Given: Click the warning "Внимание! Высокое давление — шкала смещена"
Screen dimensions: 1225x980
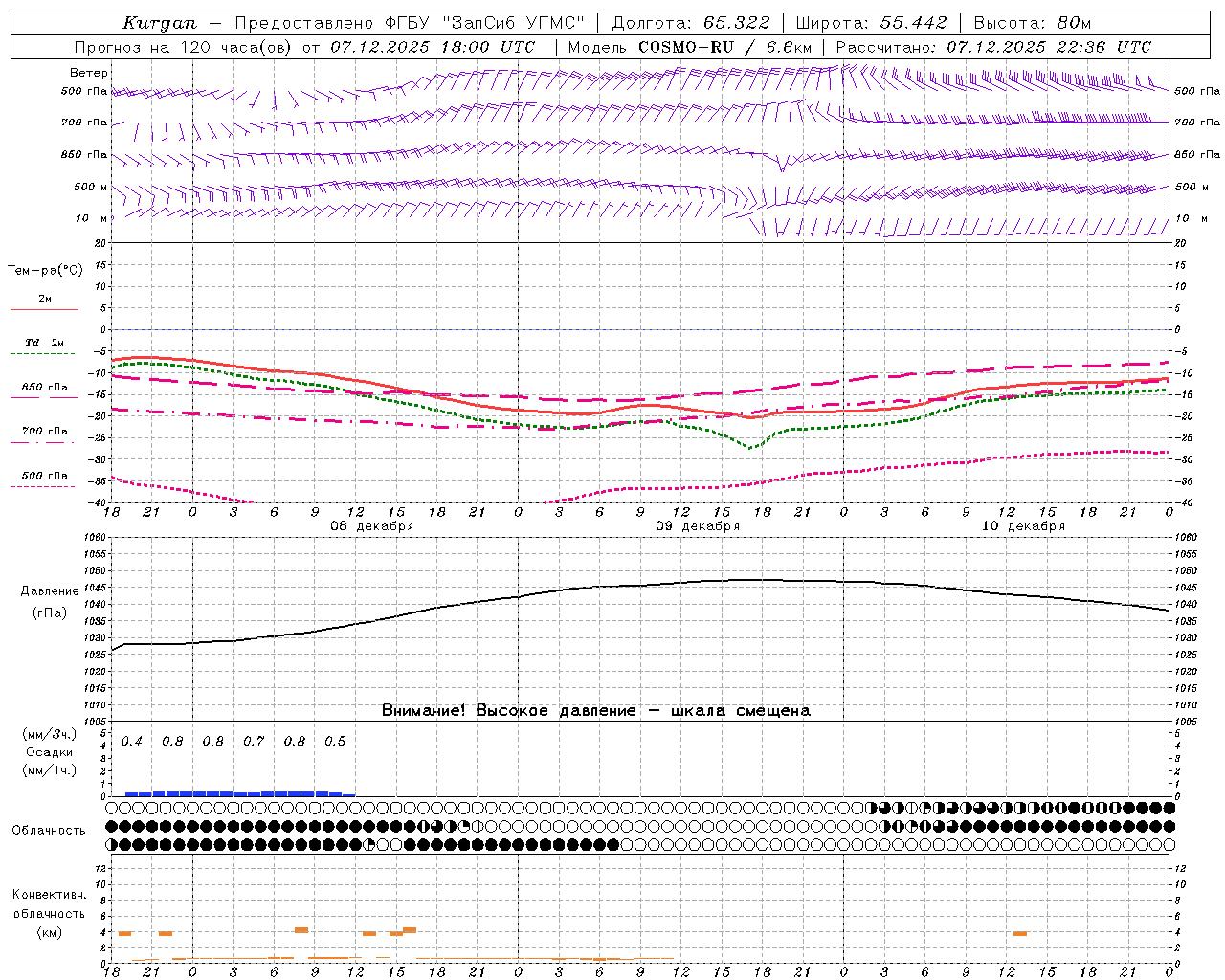Looking at the screenshot, I should pyautogui.click(x=596, y=710).
